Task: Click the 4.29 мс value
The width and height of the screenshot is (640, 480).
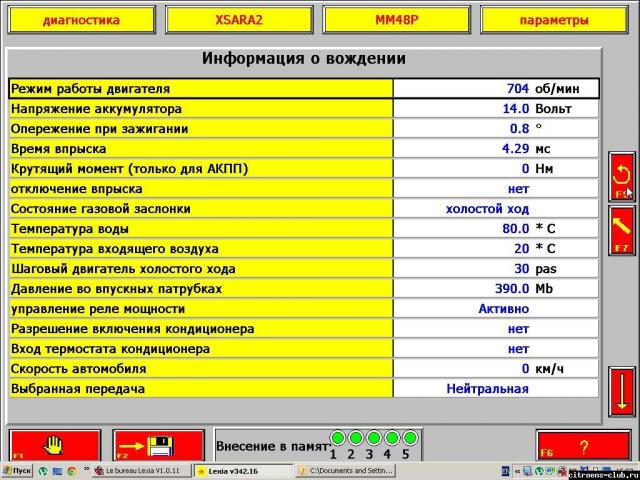Action: [x=526, y=149]
